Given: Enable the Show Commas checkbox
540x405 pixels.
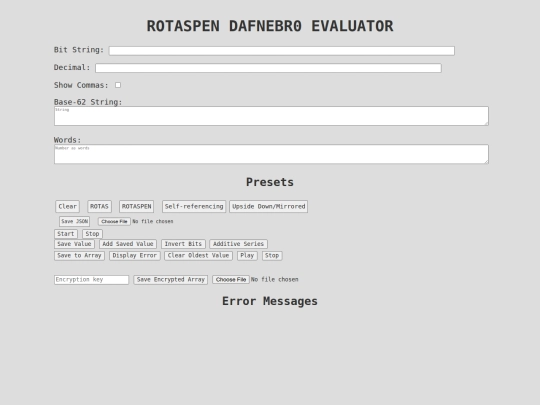Looking at the screenshot, I should coord(118,85).
